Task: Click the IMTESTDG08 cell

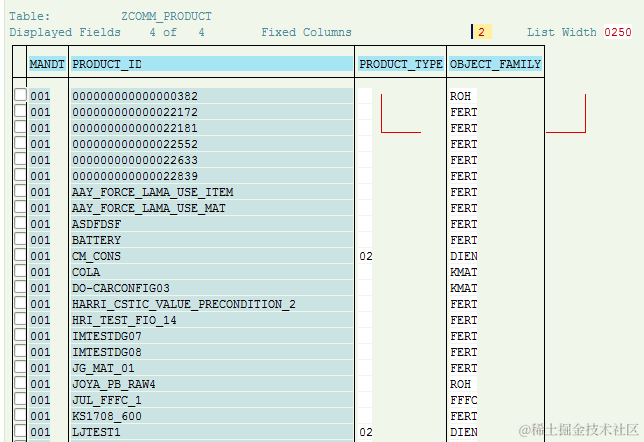Action: point(212,352)
